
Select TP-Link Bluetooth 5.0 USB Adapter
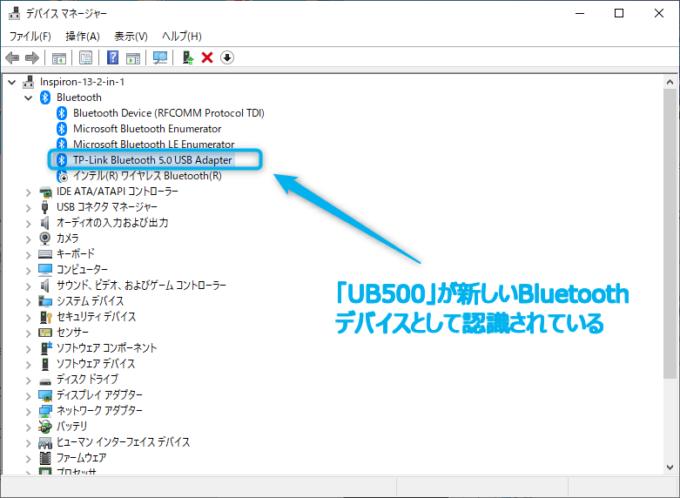click(x=153, y=160)
